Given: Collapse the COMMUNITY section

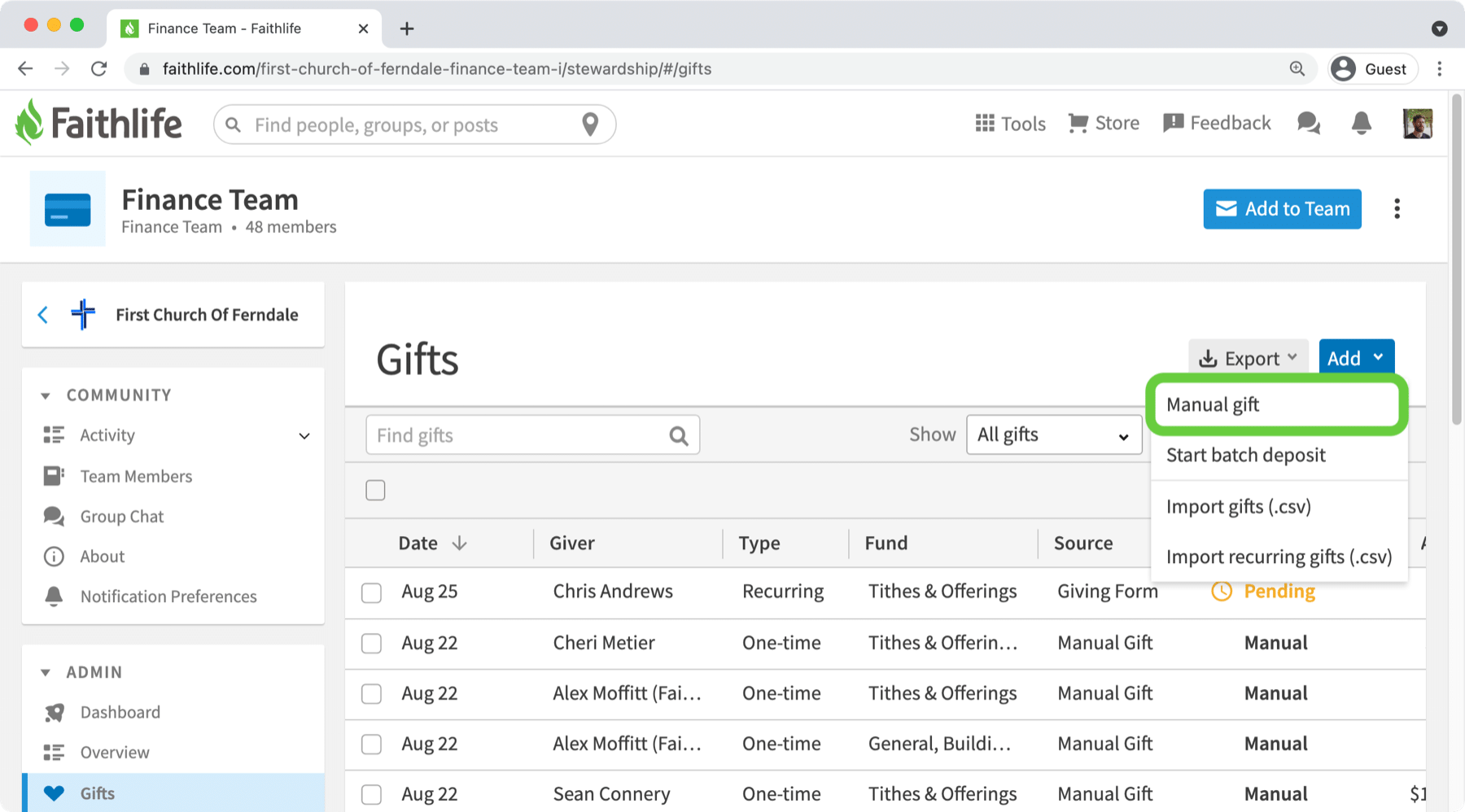Looking at the screenshot, I should click(46, 395).
